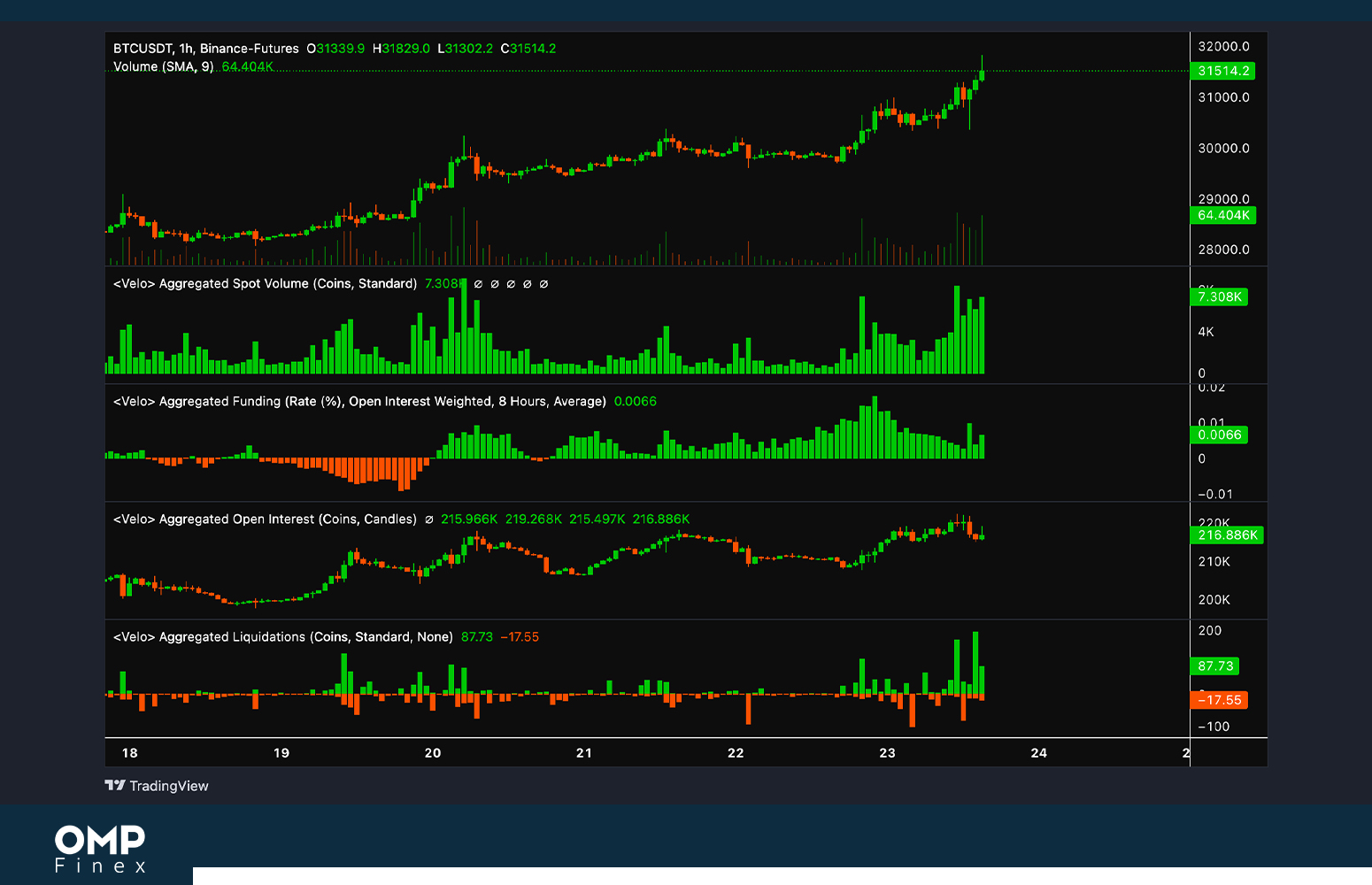Select the close value C31514.2 in legend

[x=528, y=49]
